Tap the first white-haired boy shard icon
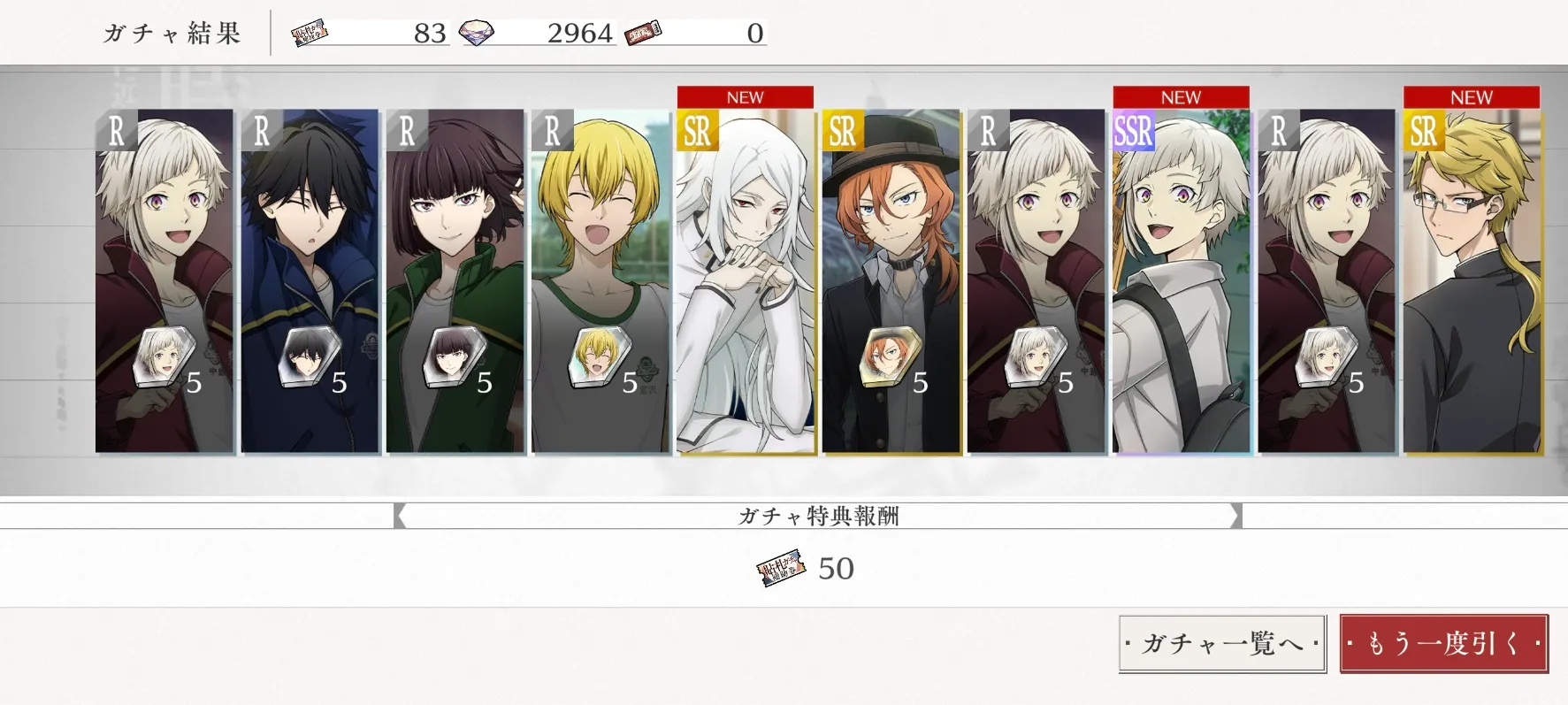Viewport: 1568px width, 705px height. pyautogui.click(x=159, y=359)
